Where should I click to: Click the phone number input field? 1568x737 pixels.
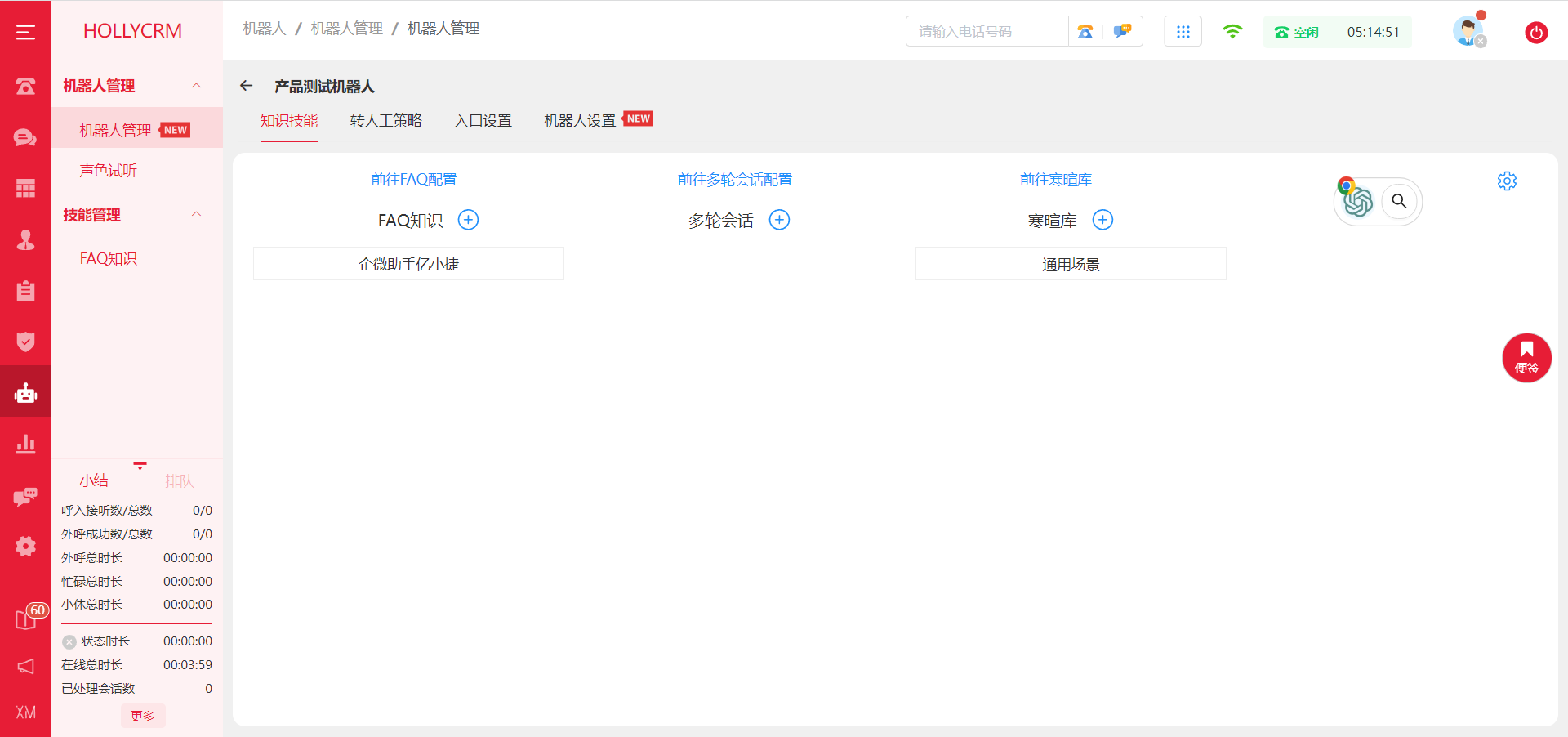(x=987, y=32)
